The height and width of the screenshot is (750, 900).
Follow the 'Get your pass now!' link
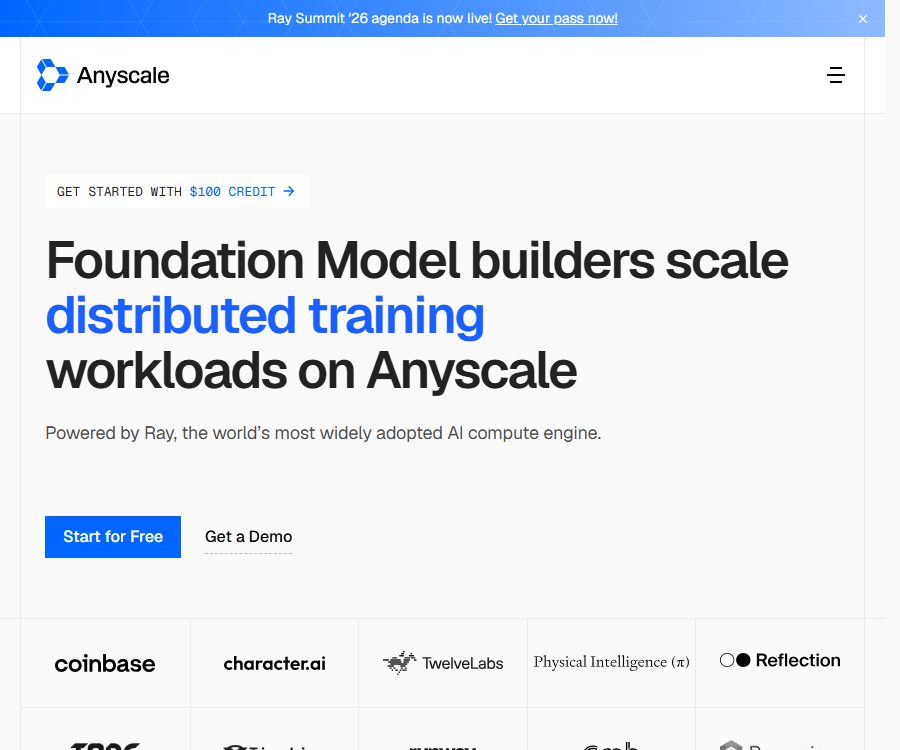(556, 18)
